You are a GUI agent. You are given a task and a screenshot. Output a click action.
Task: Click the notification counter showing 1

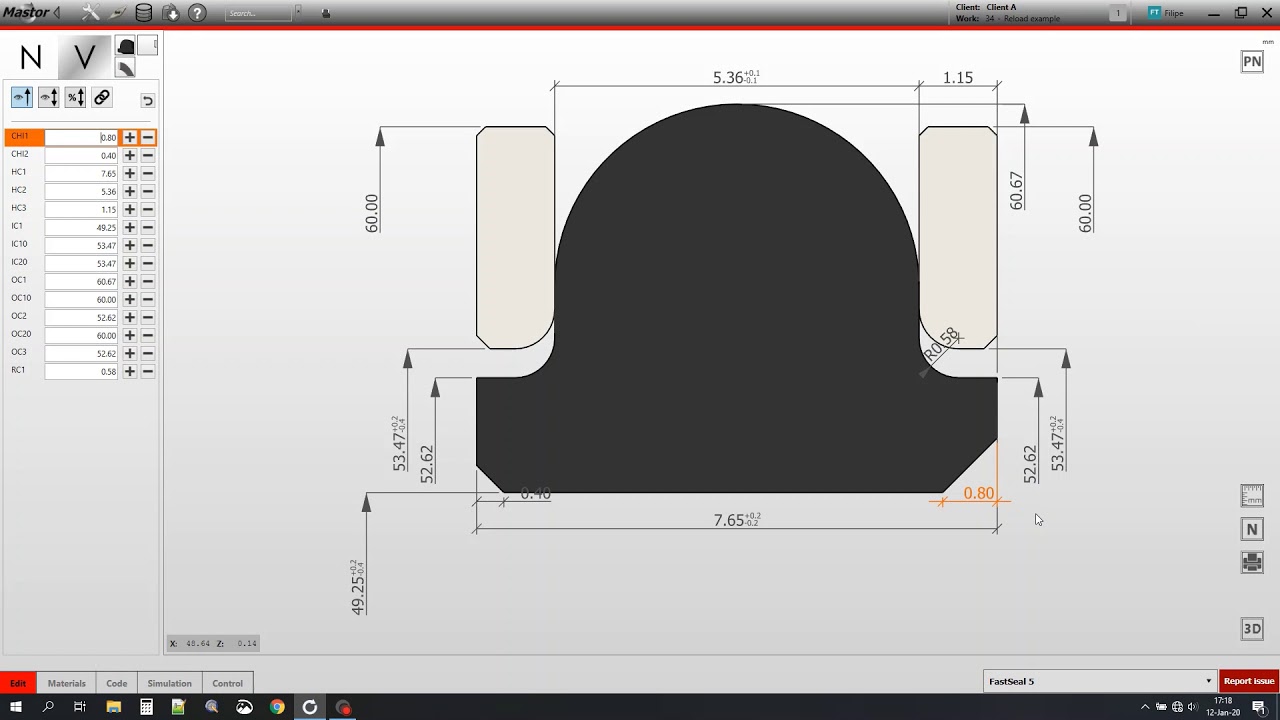(1118, 13)
